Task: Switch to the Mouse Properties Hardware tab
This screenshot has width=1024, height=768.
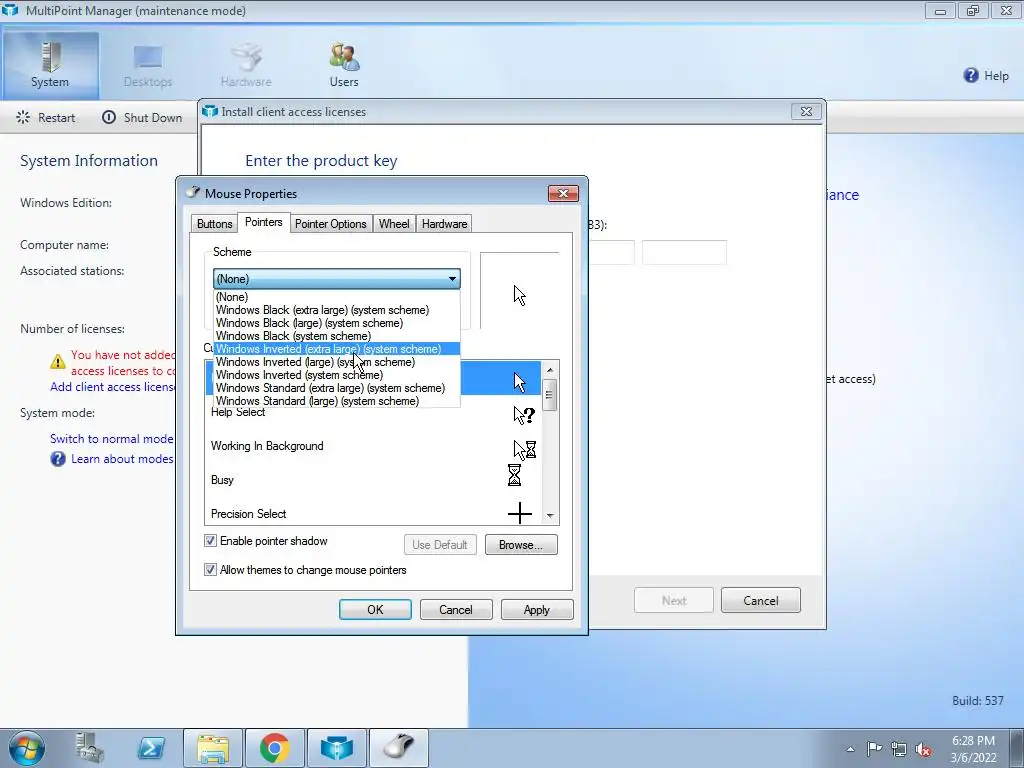Action: pyautogui.click(x=444, y=224)
